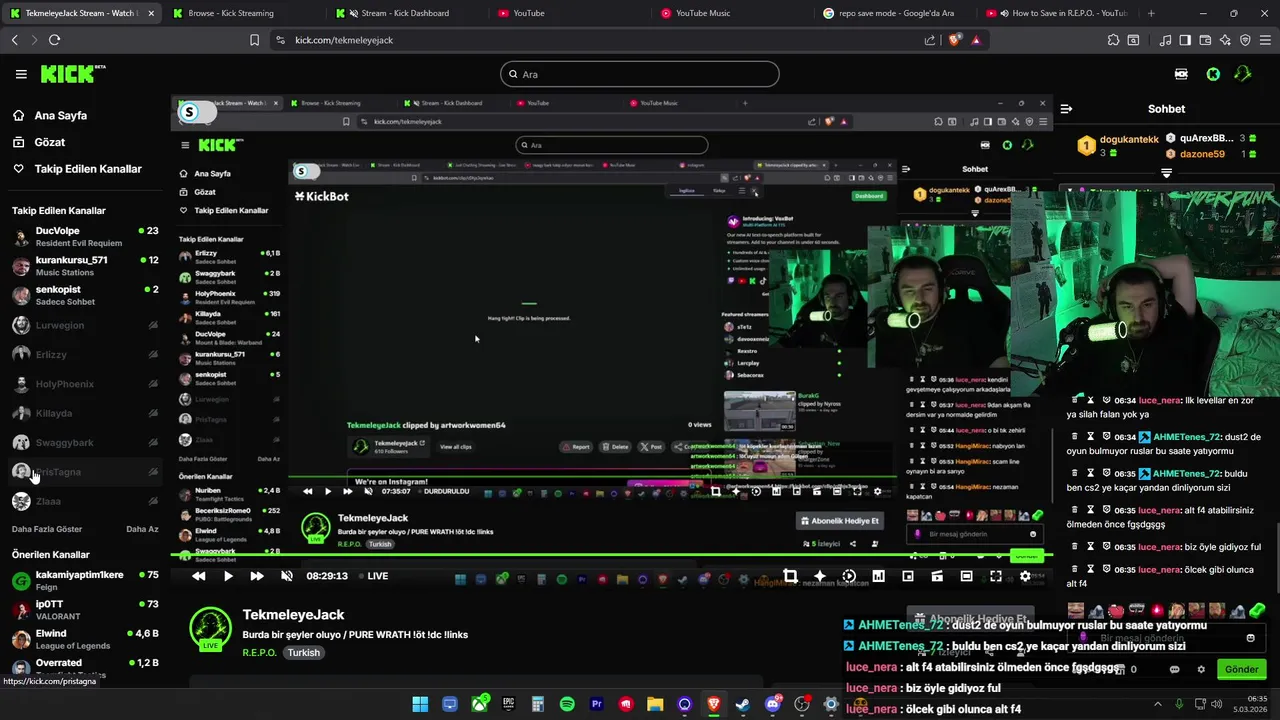The image size is (1280, 720).
Task: Open the emoji picker in the message box
Action: 1250,638
